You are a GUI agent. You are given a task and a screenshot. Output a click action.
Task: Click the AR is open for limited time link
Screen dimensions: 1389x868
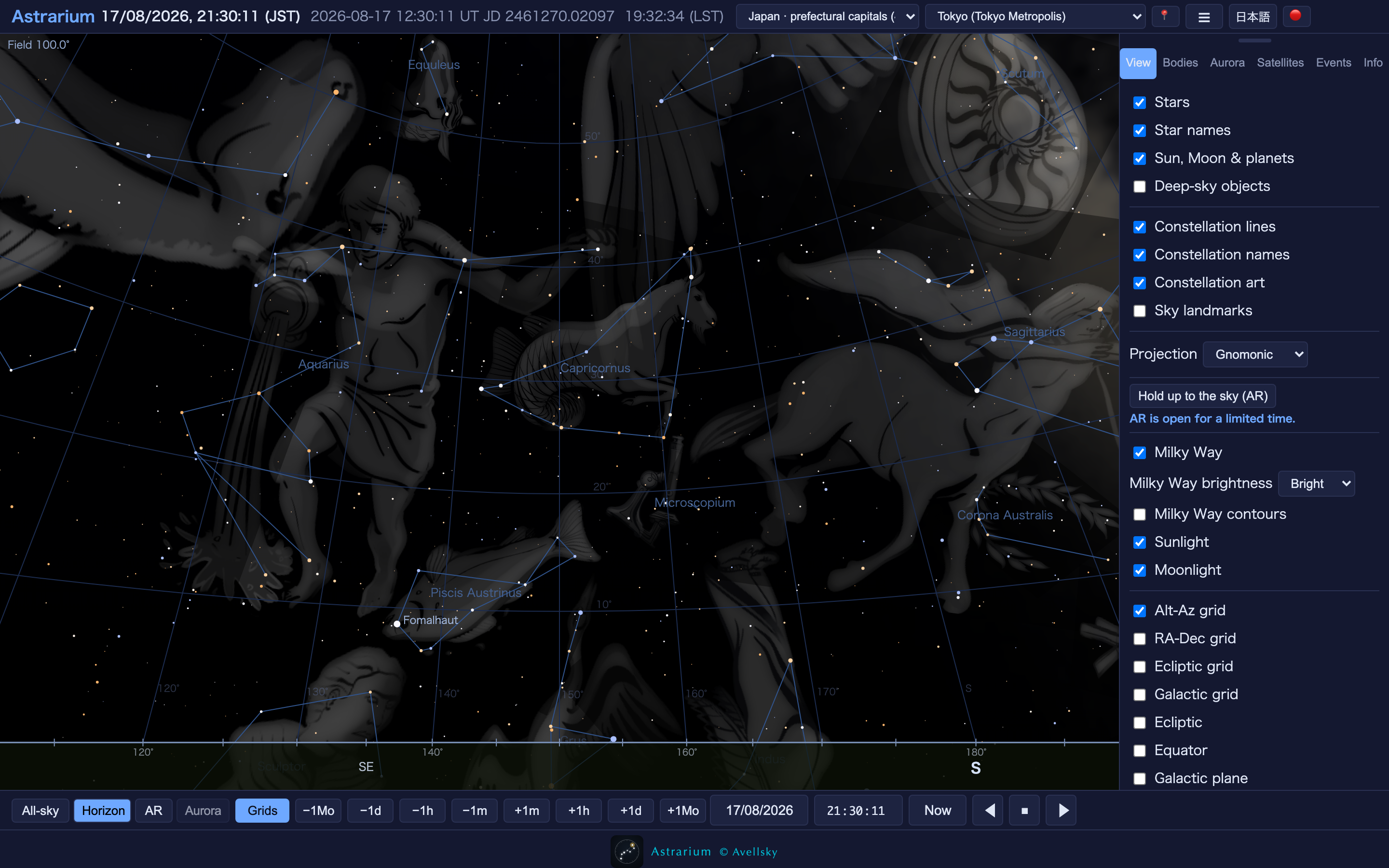pos(1212,419)
